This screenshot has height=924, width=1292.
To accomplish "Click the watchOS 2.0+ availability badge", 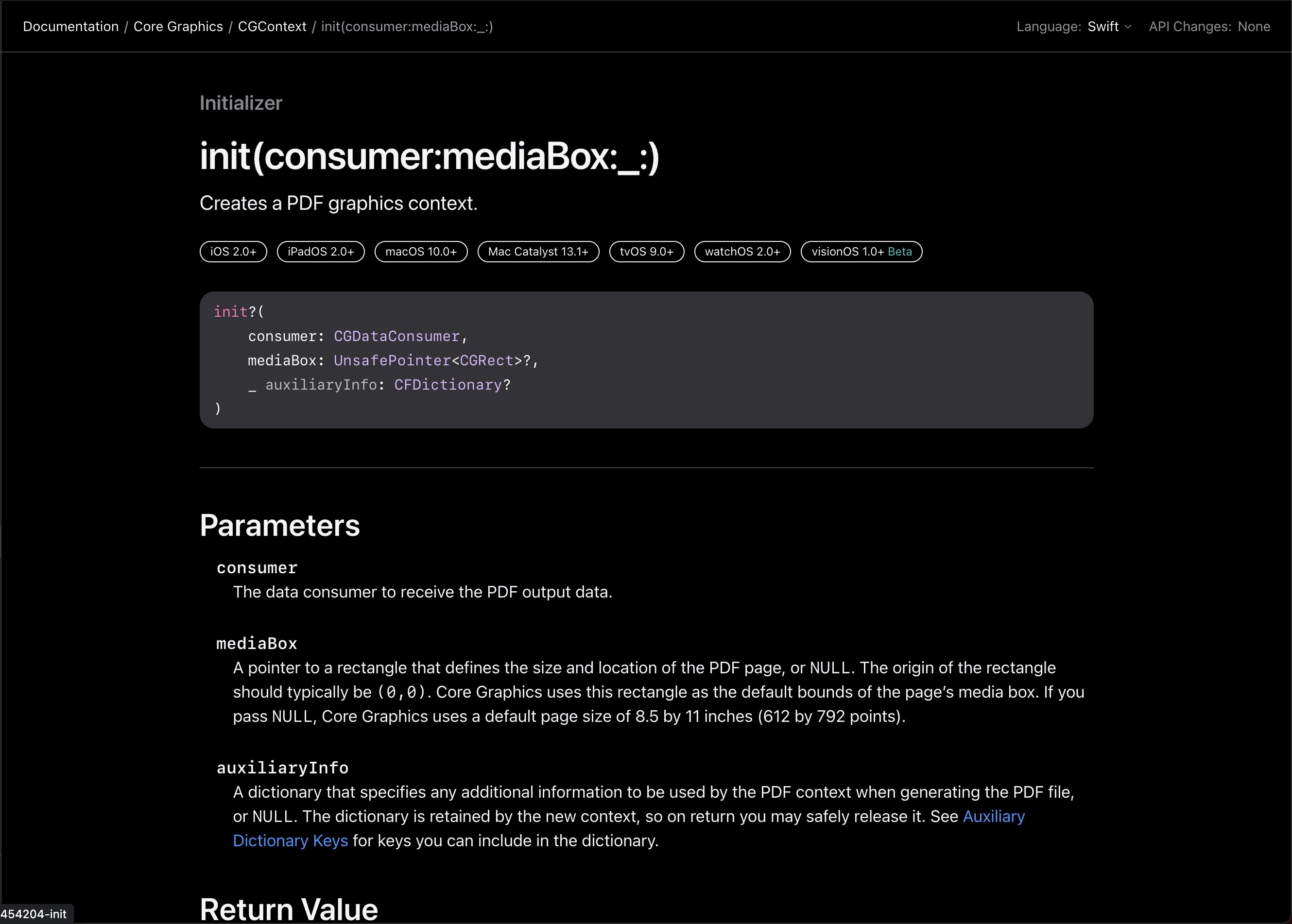I will (x=742, y=252).
